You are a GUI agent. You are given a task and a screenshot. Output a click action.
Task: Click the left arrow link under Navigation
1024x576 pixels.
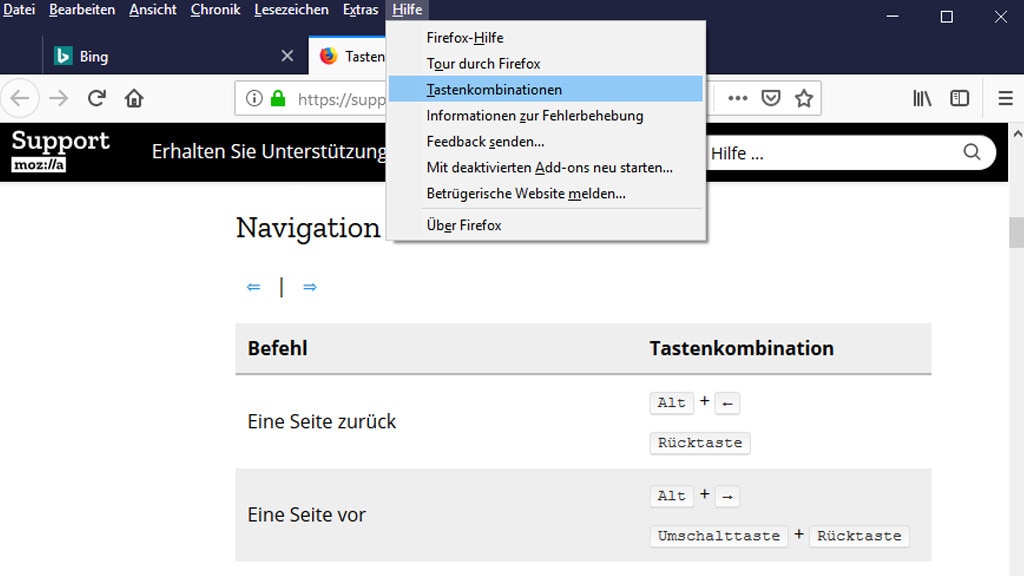(253, 287)
